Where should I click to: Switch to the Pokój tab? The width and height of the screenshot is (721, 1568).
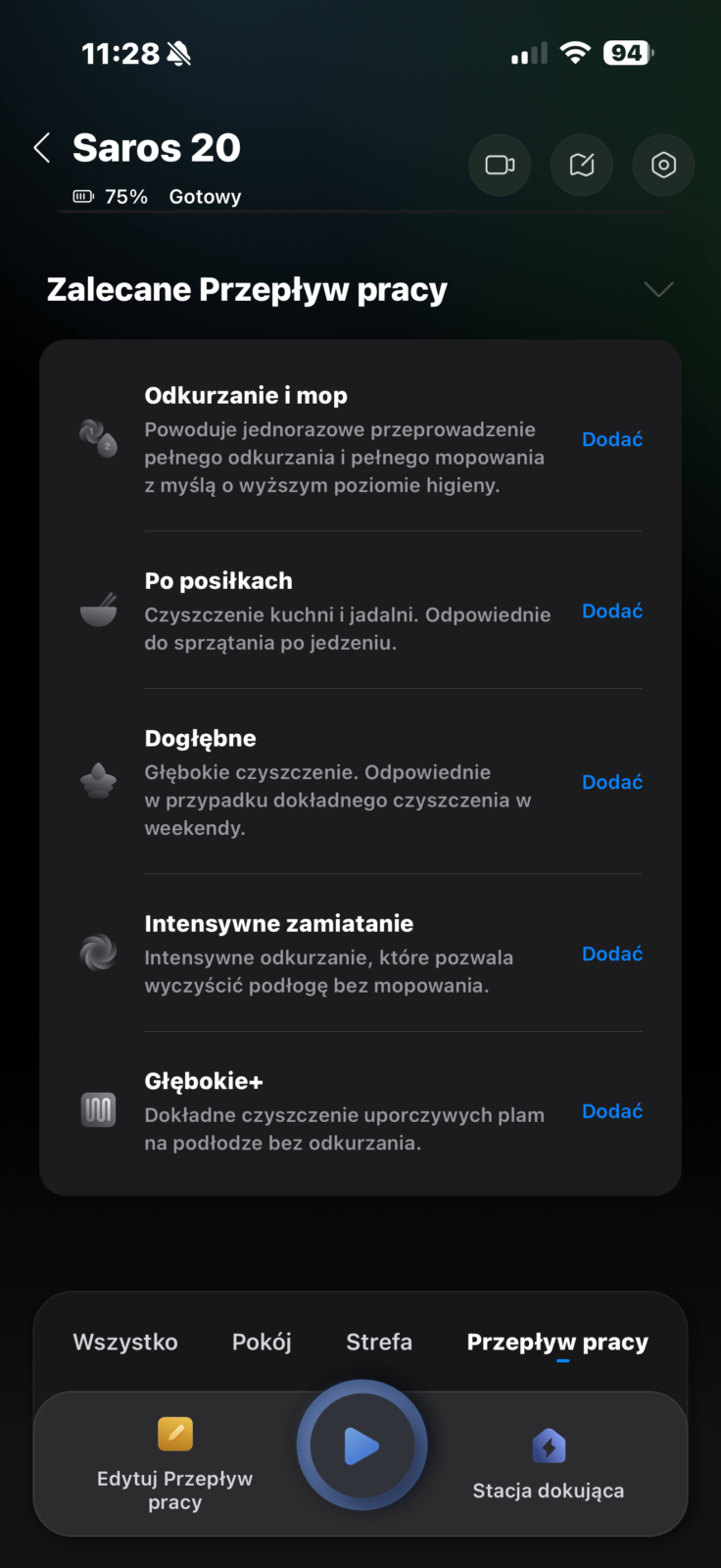262,1342
